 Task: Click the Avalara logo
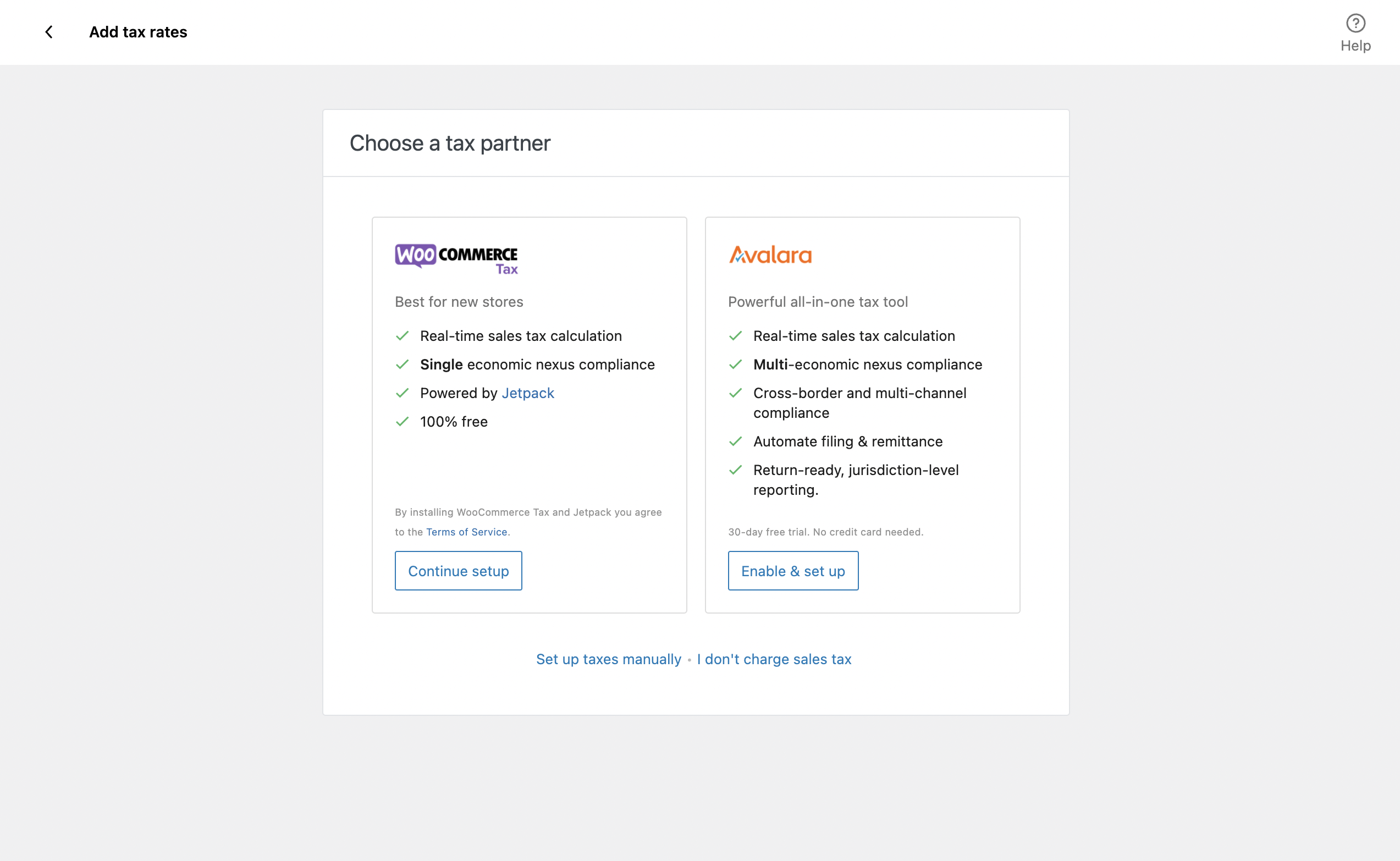(770, 255)
